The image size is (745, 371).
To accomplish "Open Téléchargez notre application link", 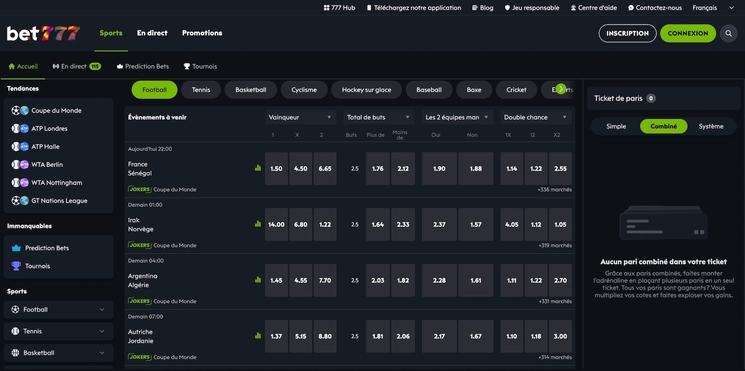I will [x=414, y=8].
